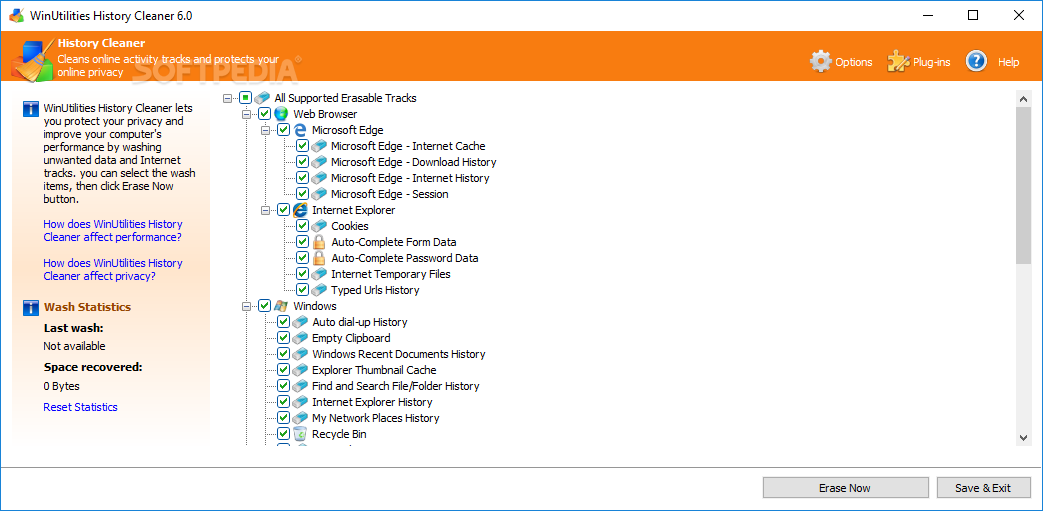Uncheck the Web Browser checkbox
This screenshot has width=1043, height=511.
(264, 114)
